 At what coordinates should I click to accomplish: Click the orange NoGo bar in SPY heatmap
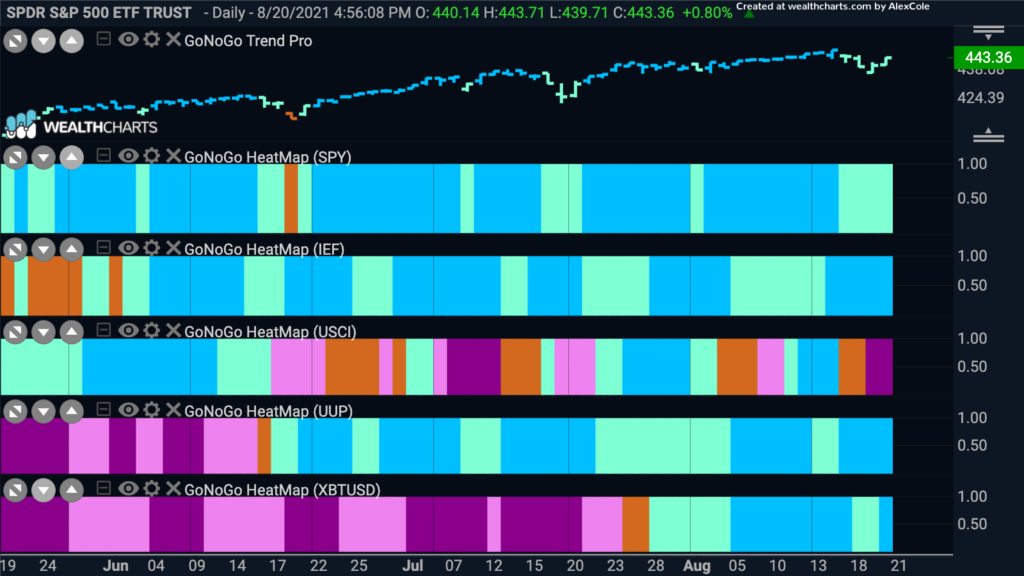[291, 199]
